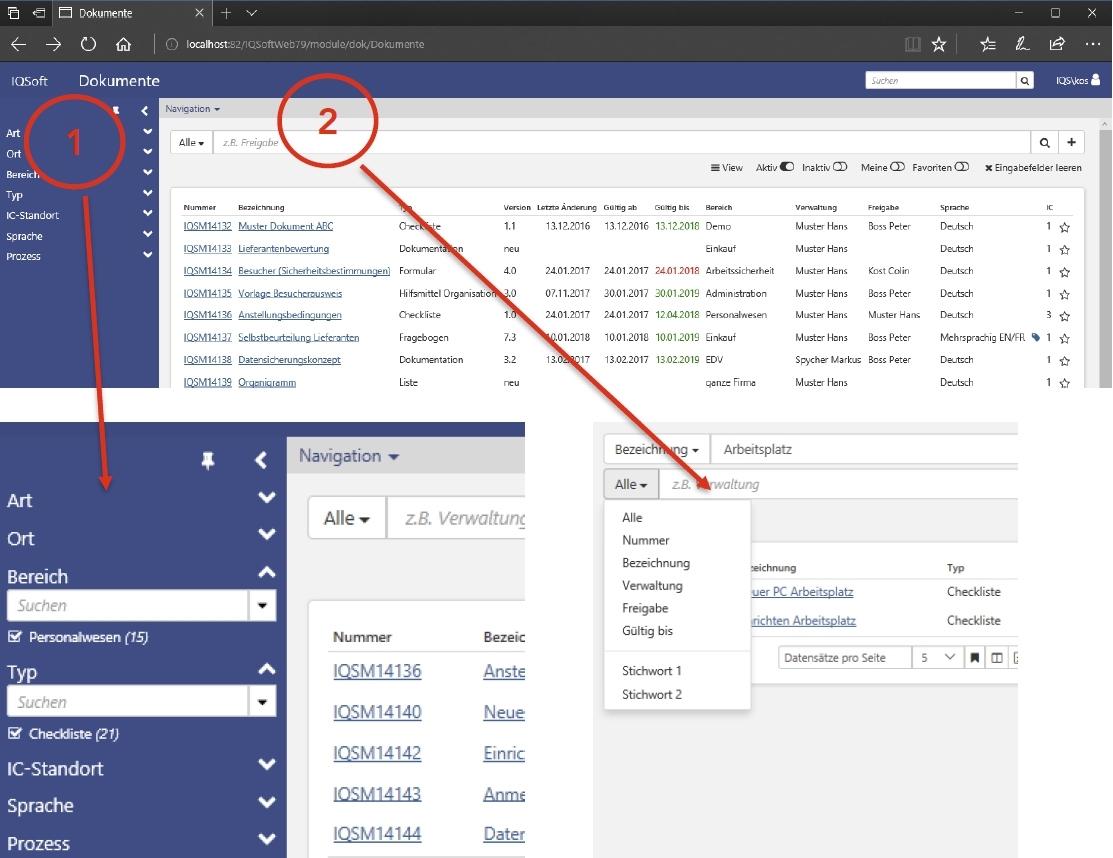The image size is (1113, 858).
Task: Mark IQSM14132 row as favorite star
Action: pos(1065,227)
